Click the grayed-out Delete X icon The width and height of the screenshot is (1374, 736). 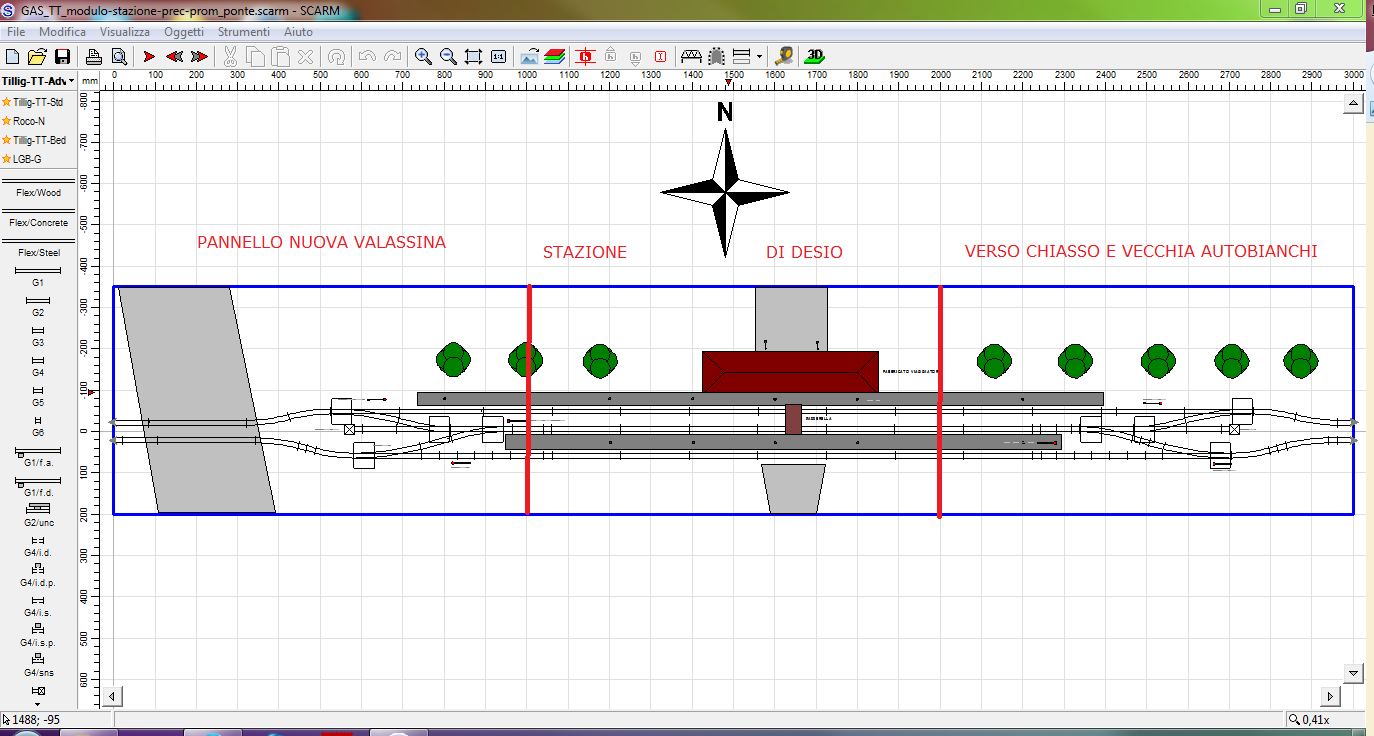[306, 56]
